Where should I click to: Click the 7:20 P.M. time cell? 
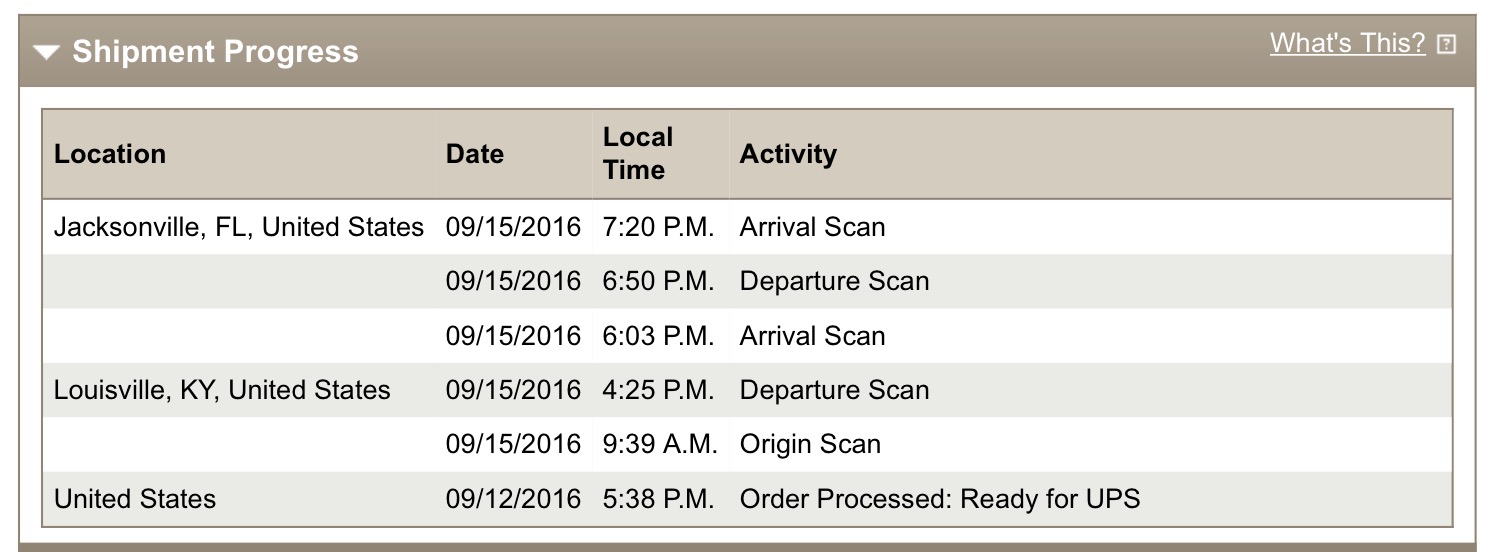tap(658, 228)
